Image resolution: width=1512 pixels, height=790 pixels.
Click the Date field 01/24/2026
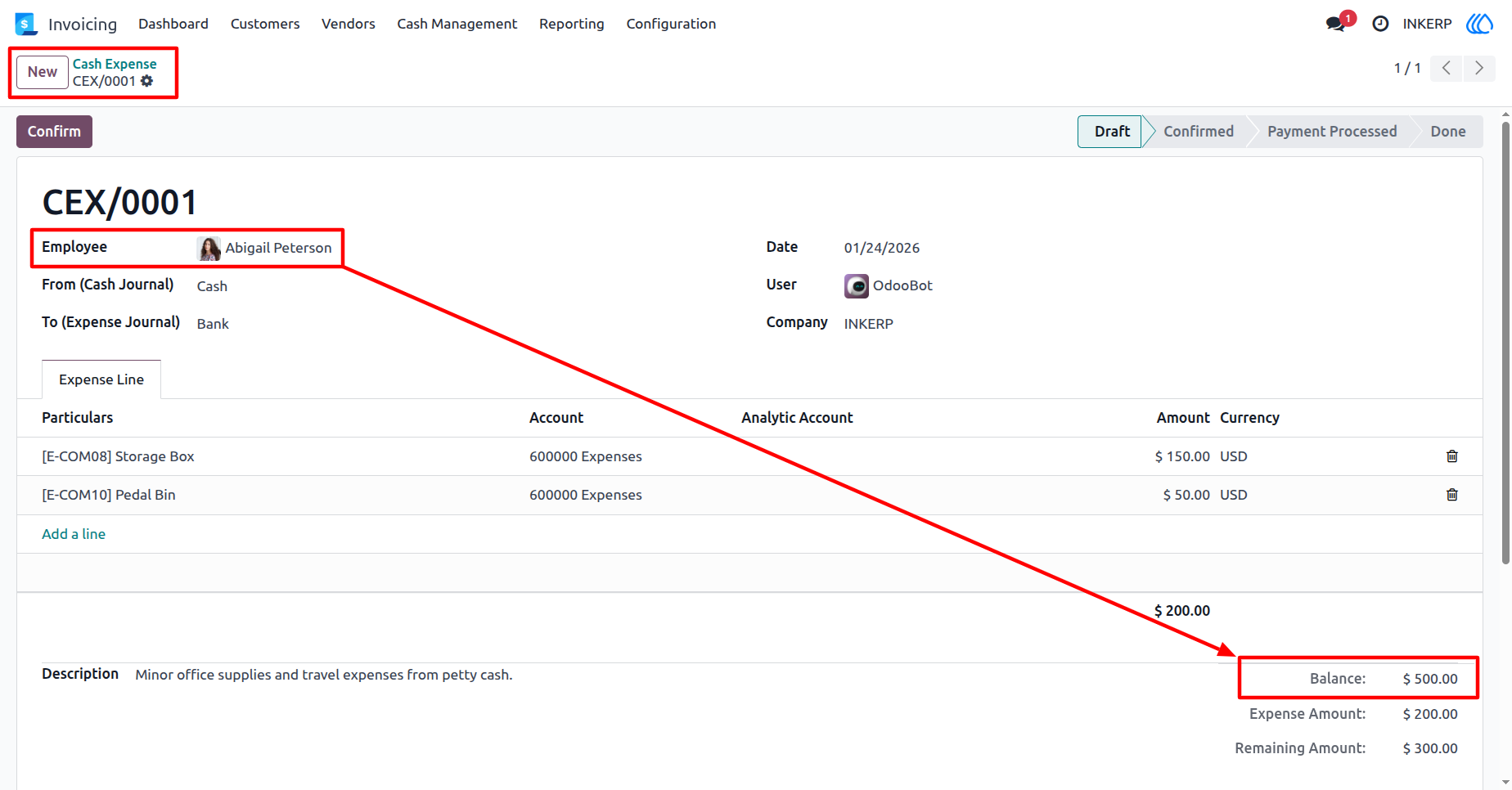(x=882, y=248)
